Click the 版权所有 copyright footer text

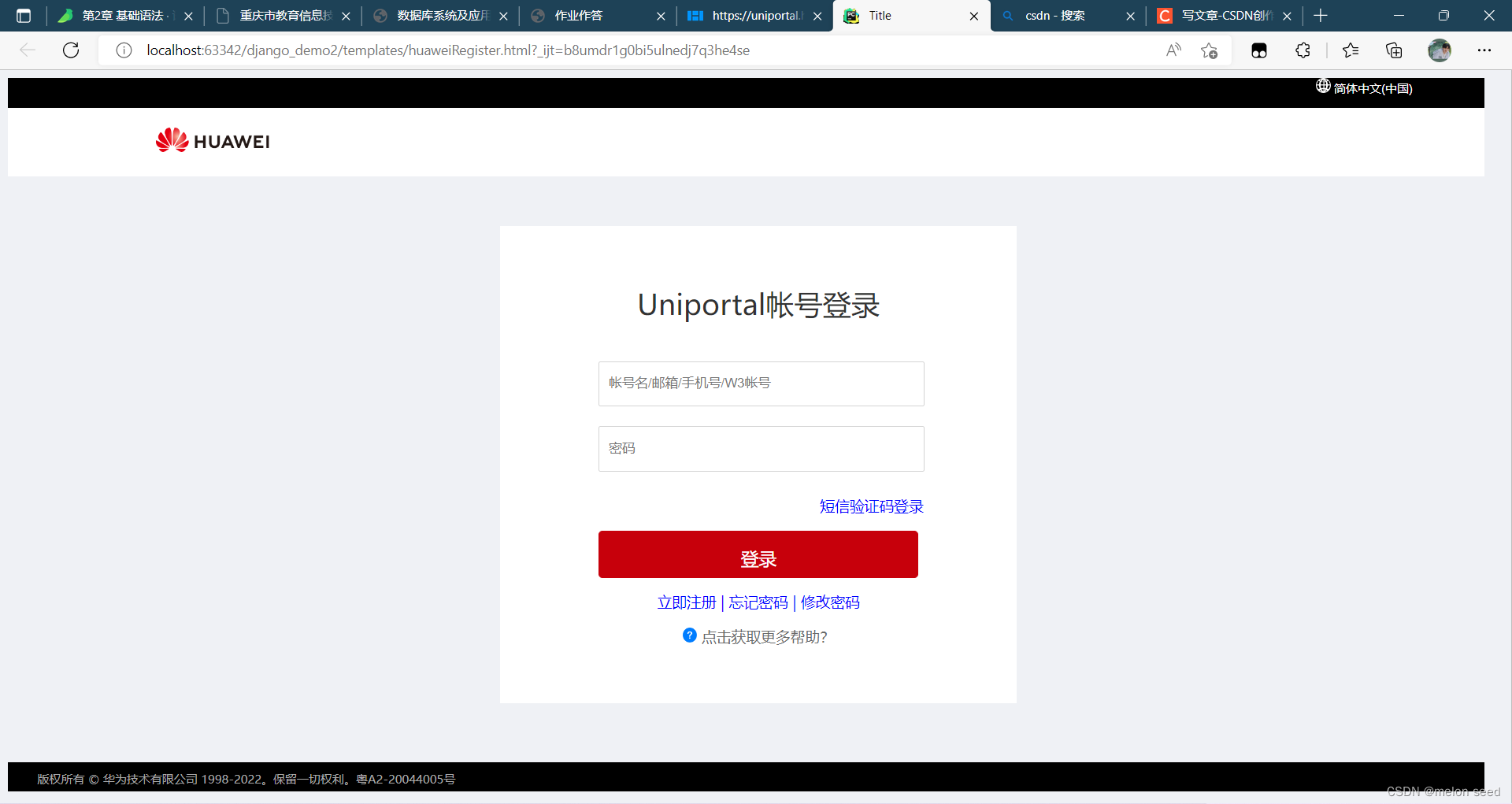click(x=246, y=779)
